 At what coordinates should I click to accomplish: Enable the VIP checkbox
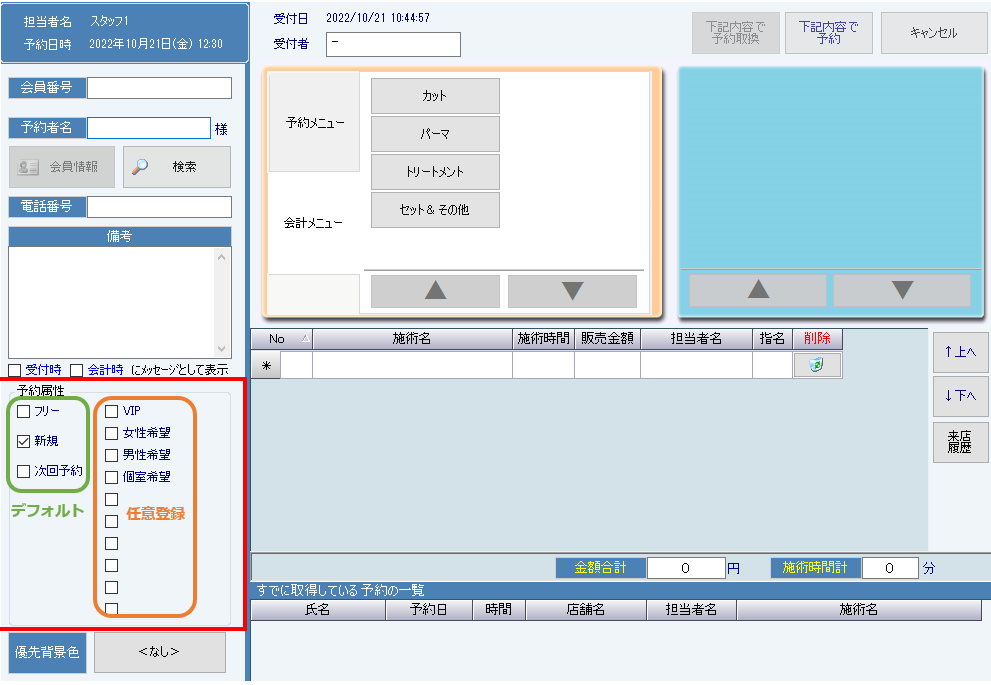point(112,411)
